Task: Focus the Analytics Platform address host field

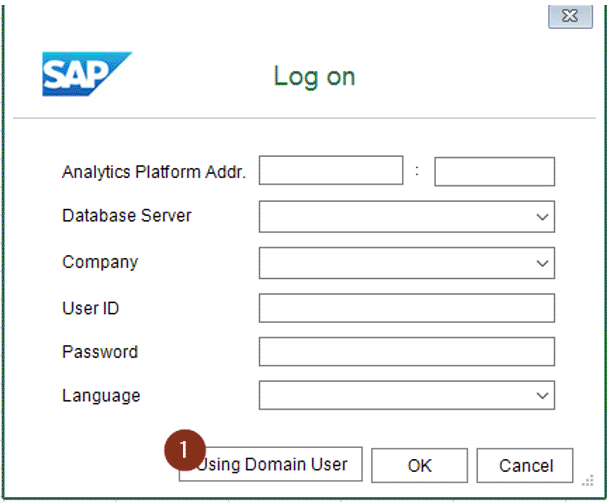Action: 330,171
